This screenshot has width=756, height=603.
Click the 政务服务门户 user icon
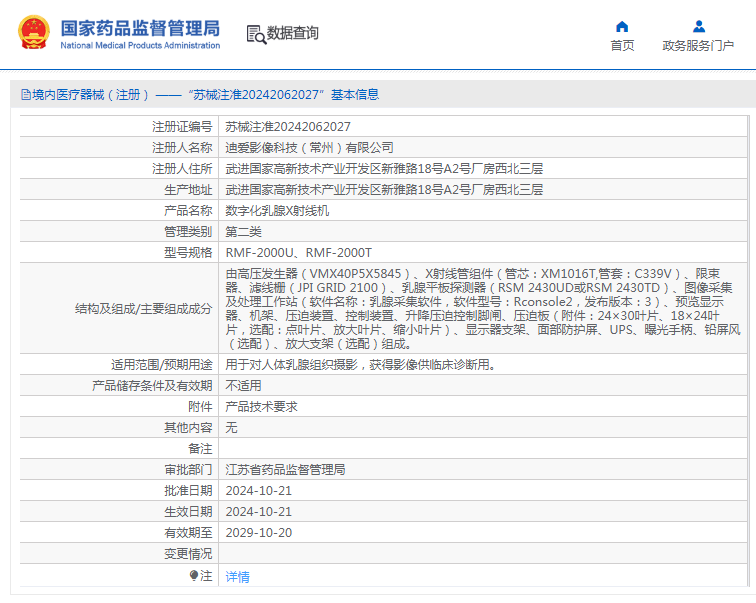click(699, 26)
